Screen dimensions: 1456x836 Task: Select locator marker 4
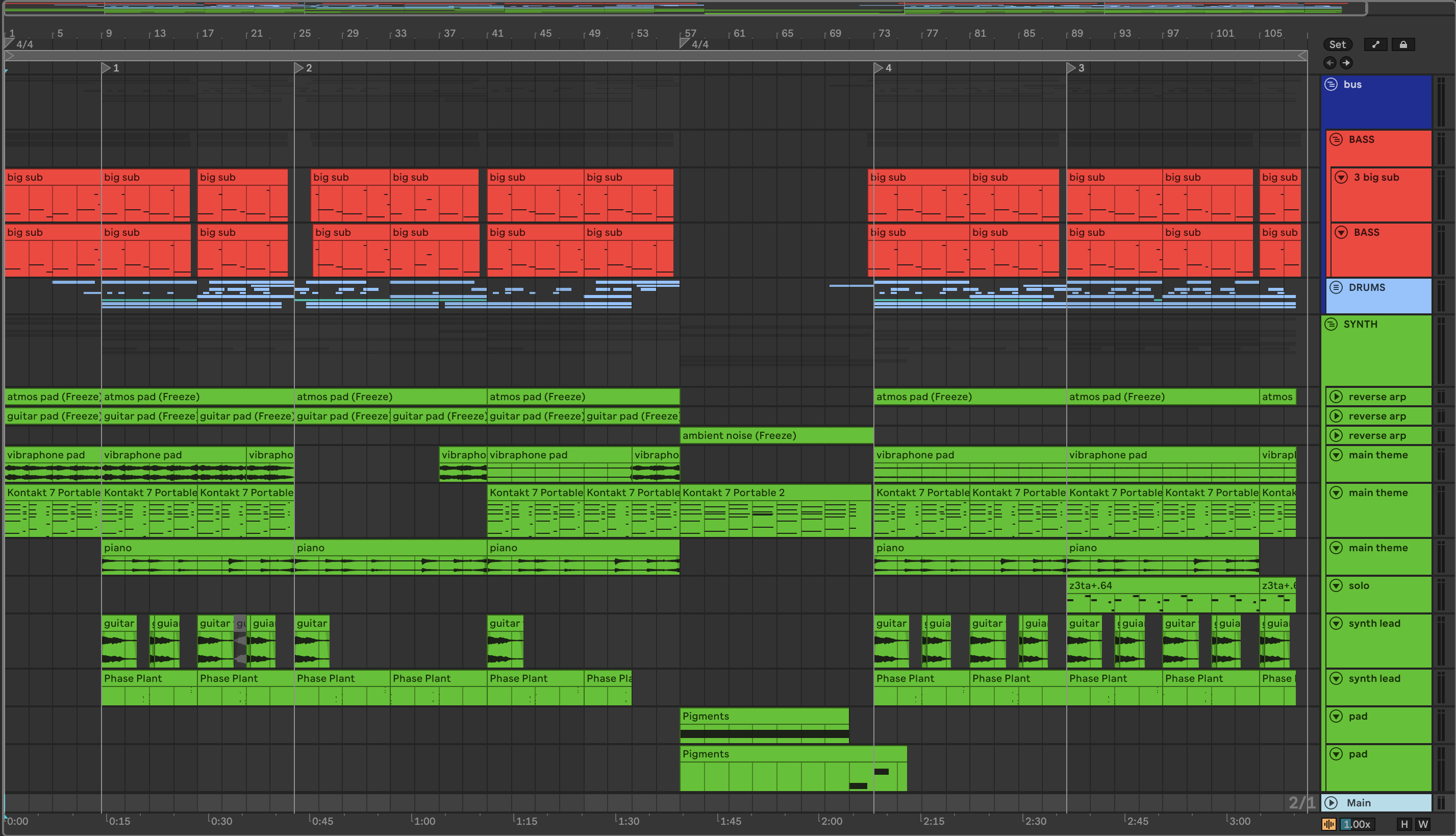tap(878, 68)
